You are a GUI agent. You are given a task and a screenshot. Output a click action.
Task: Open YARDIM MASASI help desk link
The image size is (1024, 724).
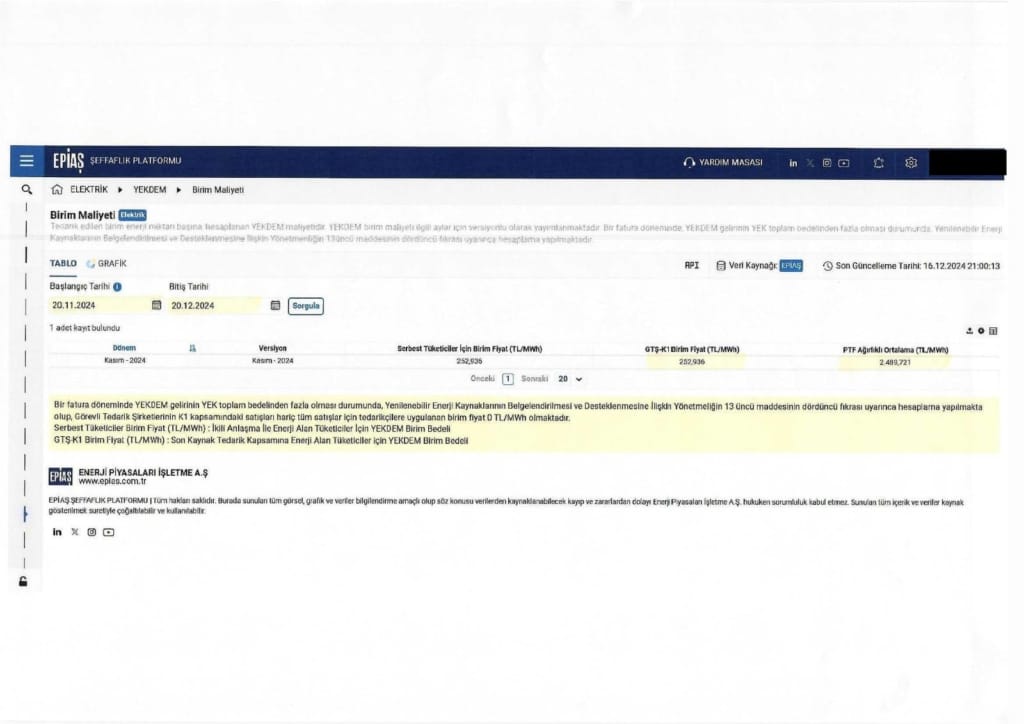pyautogui.click(x=724, y=162)
